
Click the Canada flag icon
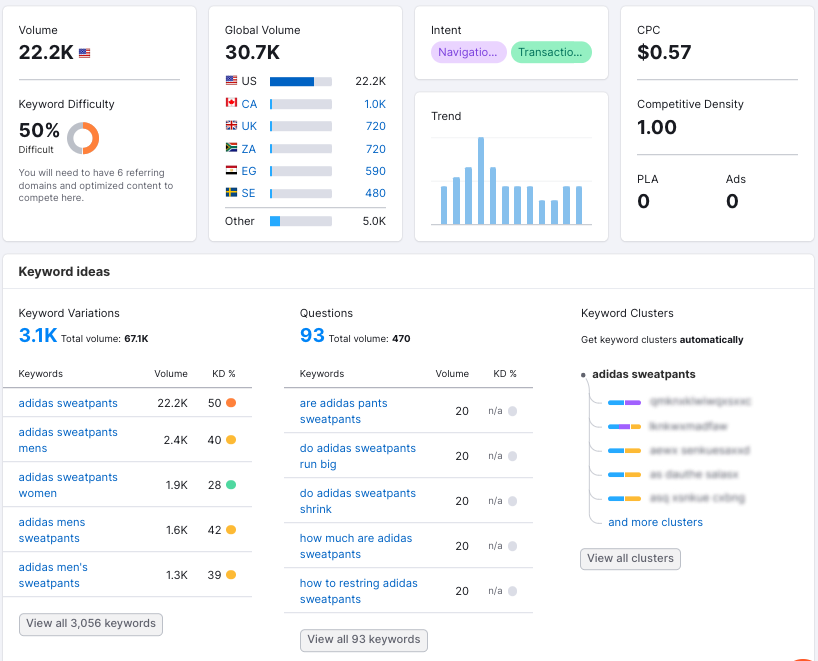tap(231, 103)
